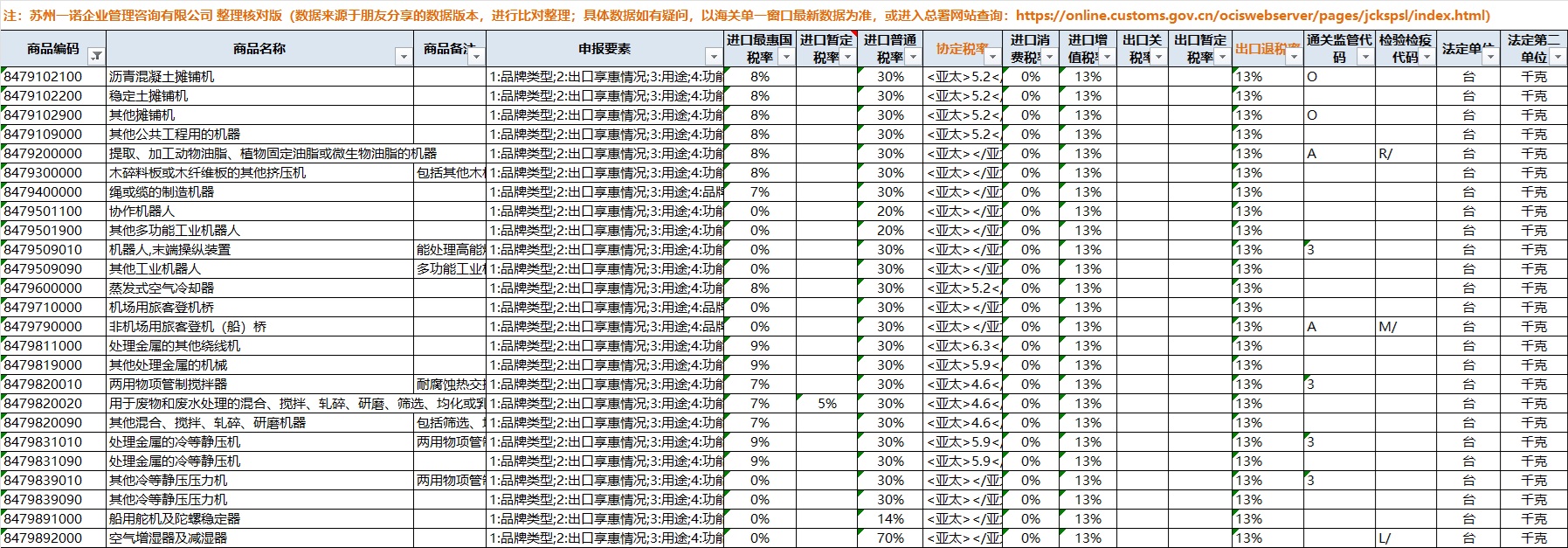Click the customs.gov.cn URL in the note
This screenshot has width=1568, height=548.
point(1253,15)
